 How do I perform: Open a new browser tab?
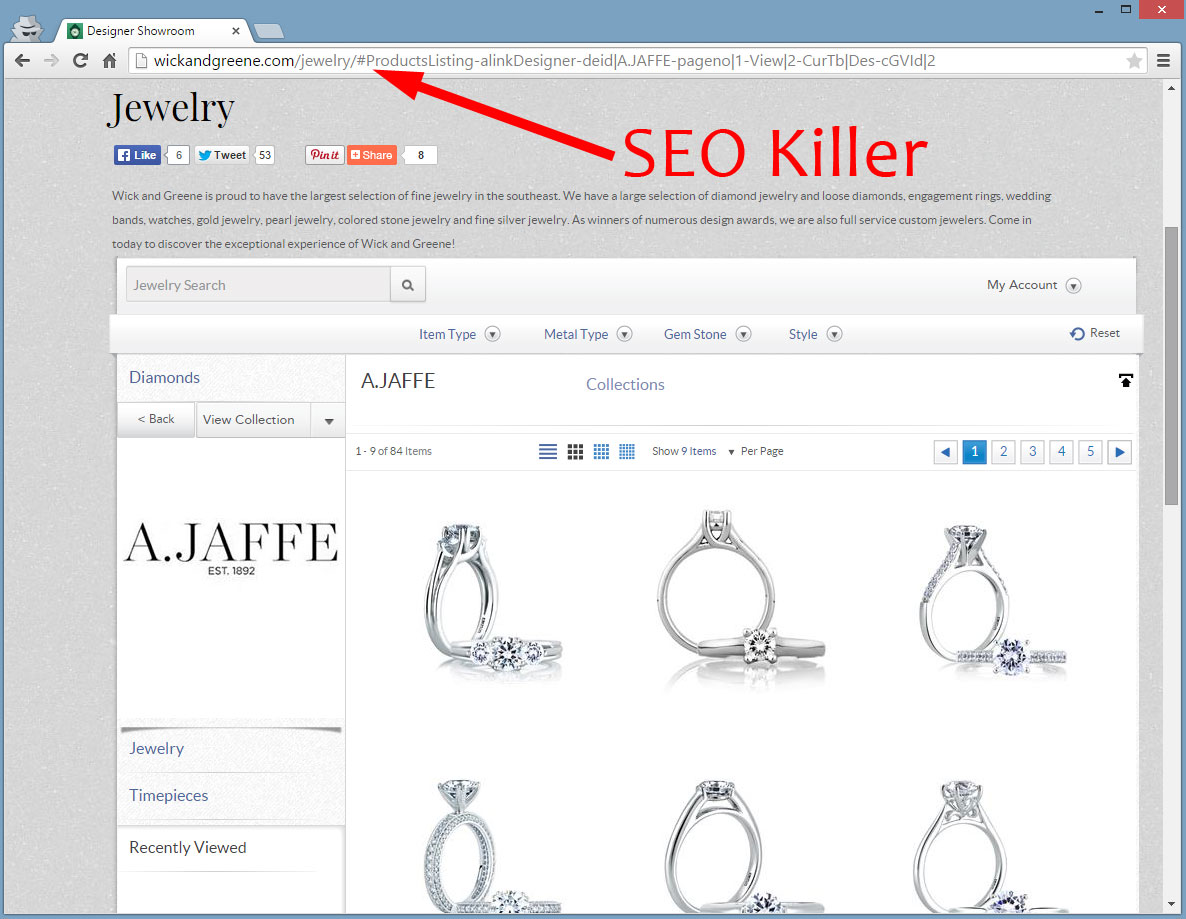click(x=269, y=31)
